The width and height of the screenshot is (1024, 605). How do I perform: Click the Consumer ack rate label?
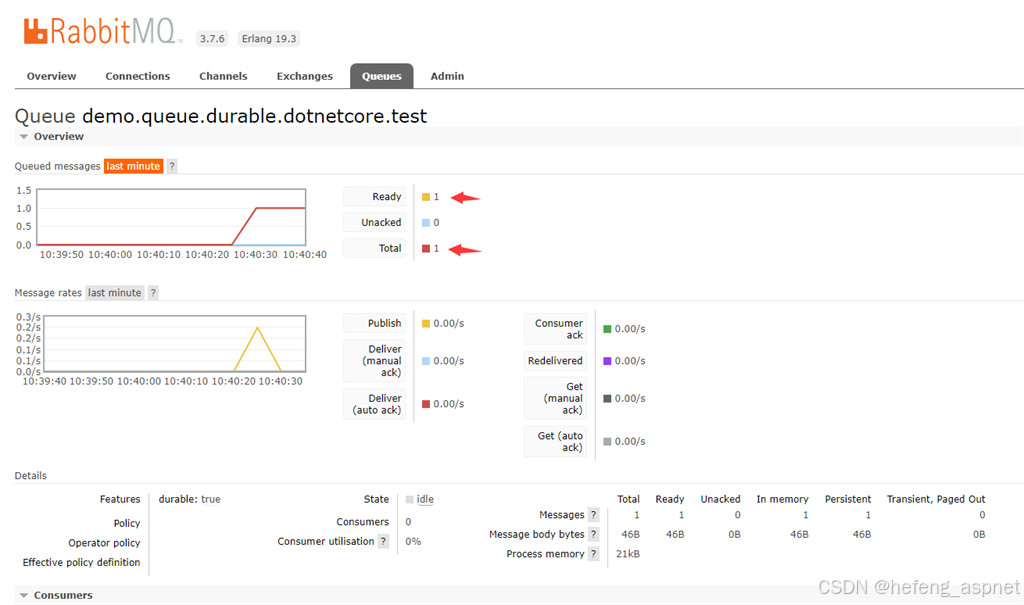coord(555,329)
